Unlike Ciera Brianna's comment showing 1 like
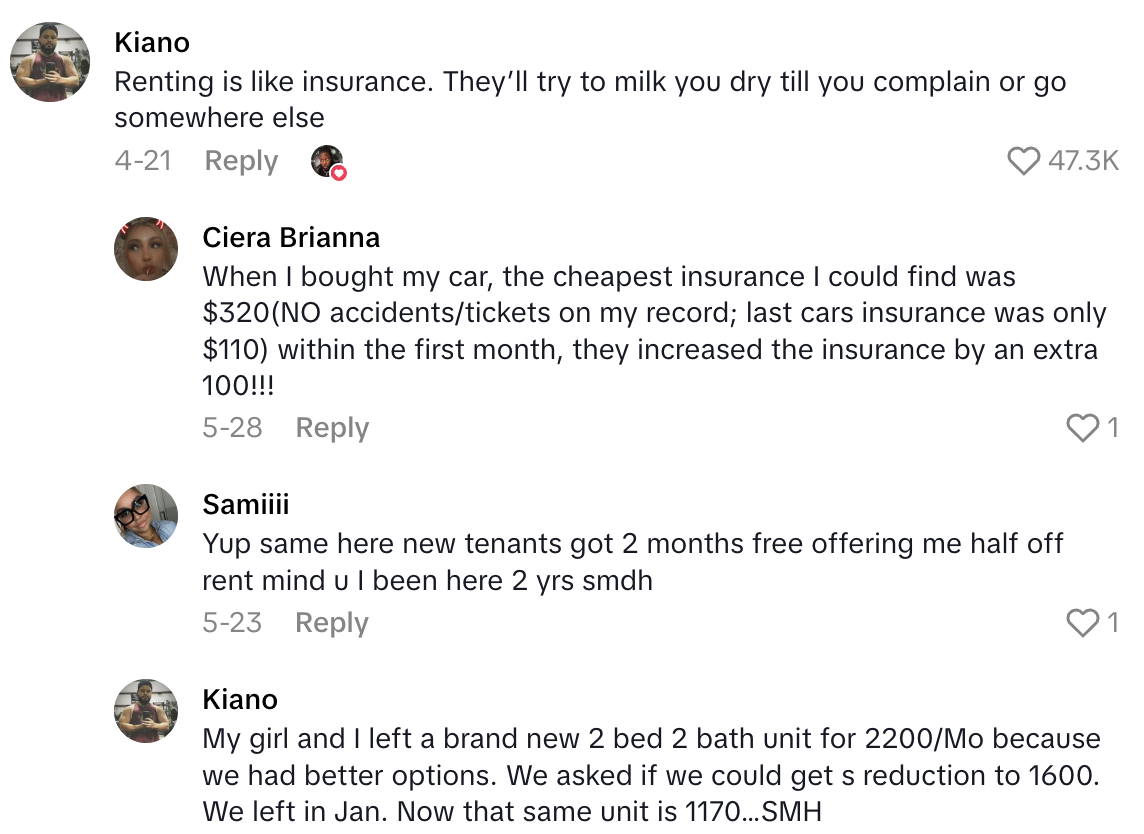Screen dimensions: 1144x834 pos(1083,428)
